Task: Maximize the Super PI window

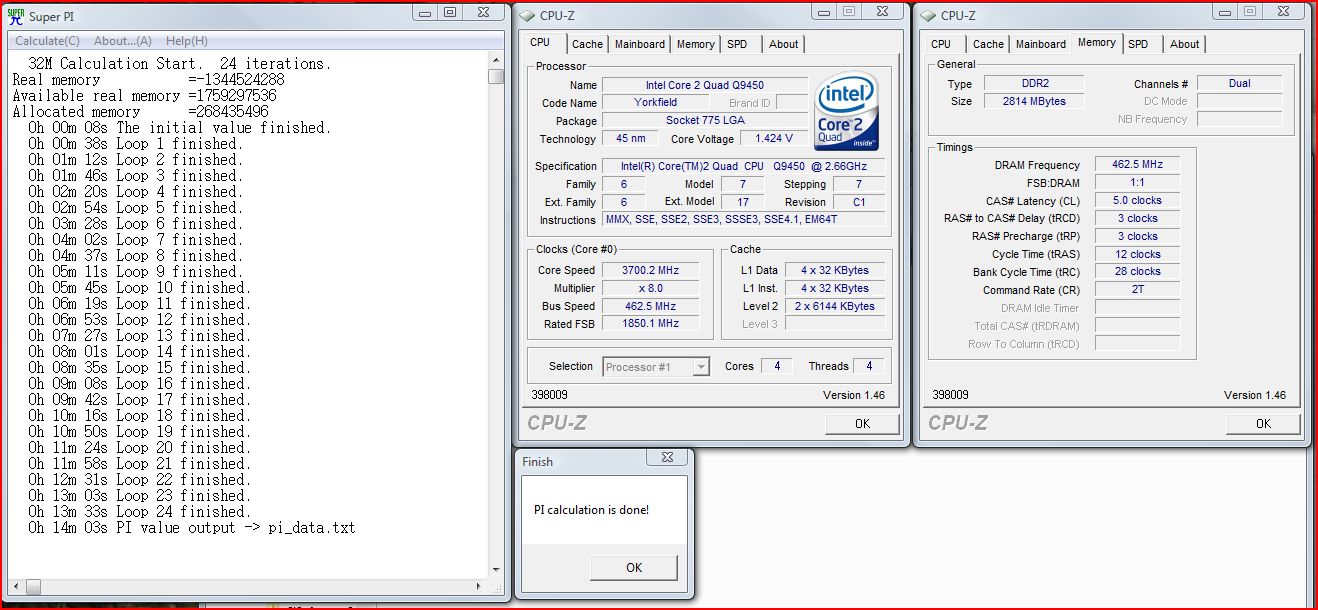Action: click(x=450, y=13)
